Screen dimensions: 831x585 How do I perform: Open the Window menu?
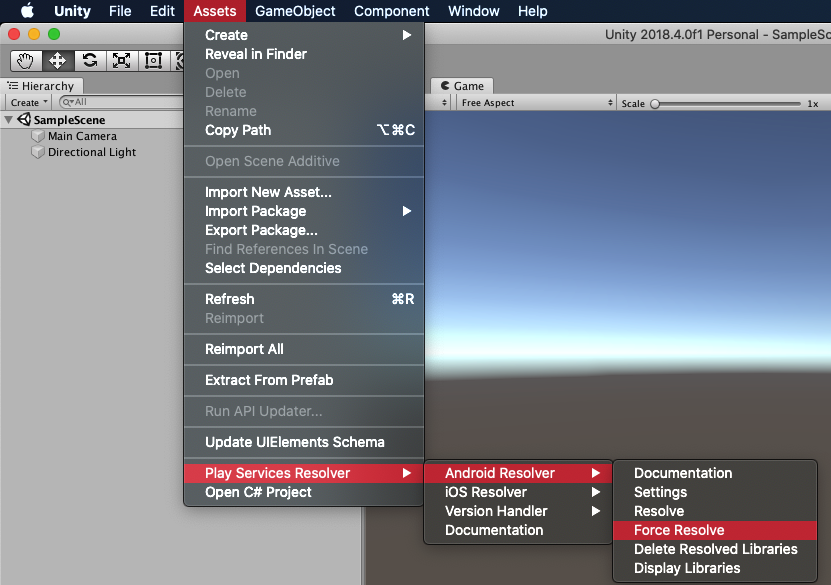pos(474,11)
